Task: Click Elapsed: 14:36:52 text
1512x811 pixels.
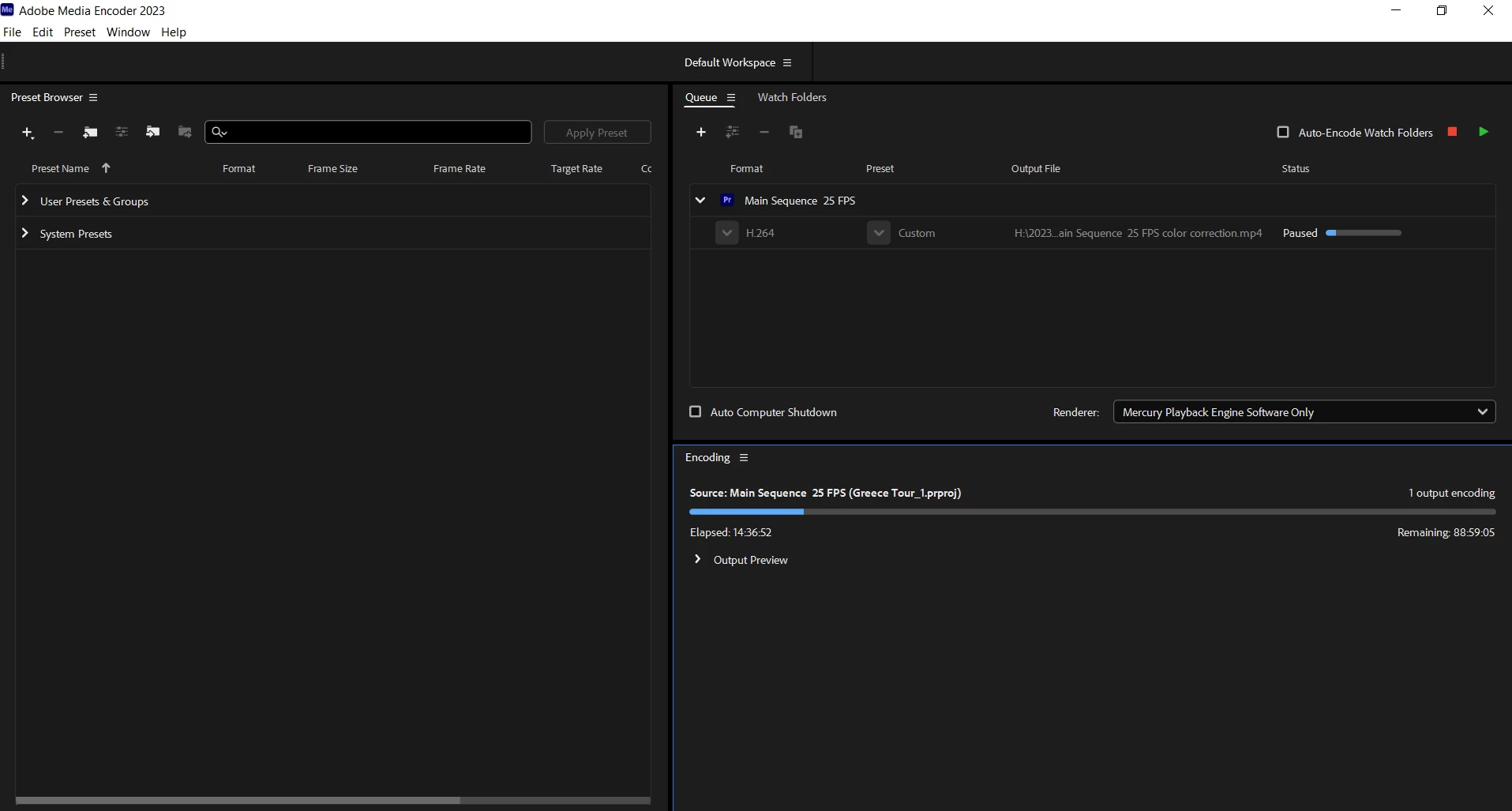Action: point(731,532)
